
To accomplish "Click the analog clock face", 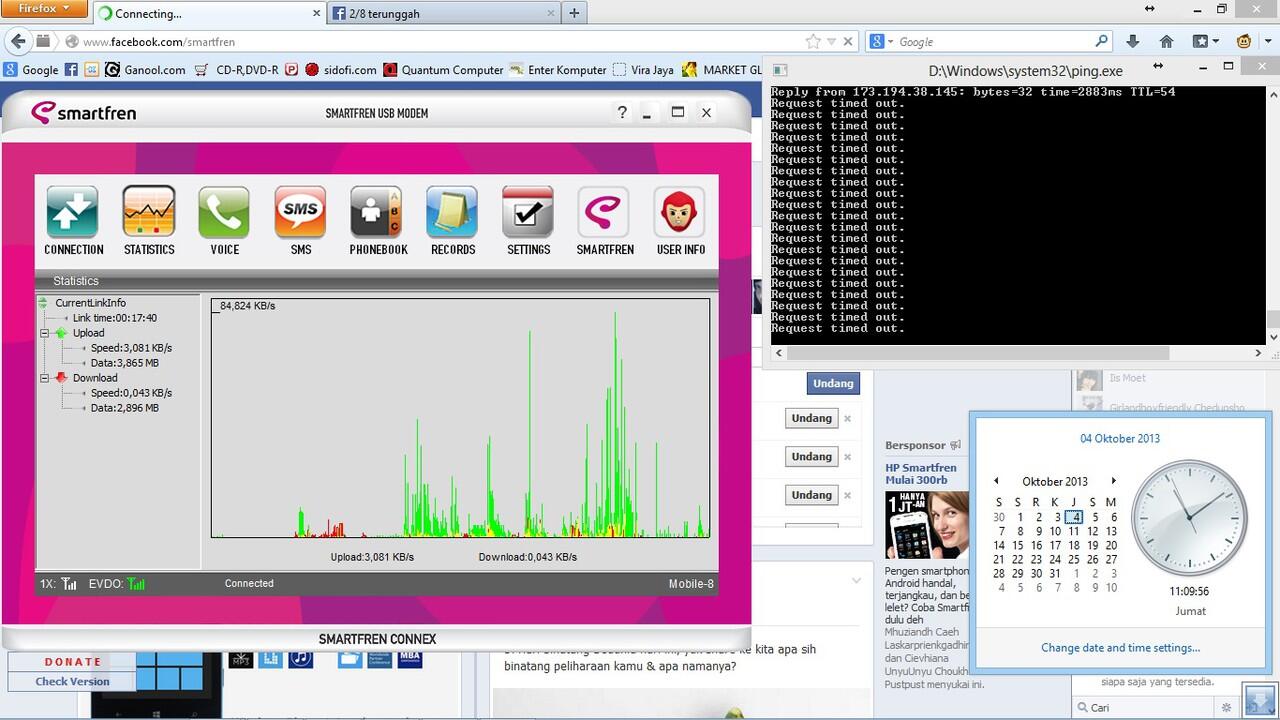I will tap(1190, 518).
